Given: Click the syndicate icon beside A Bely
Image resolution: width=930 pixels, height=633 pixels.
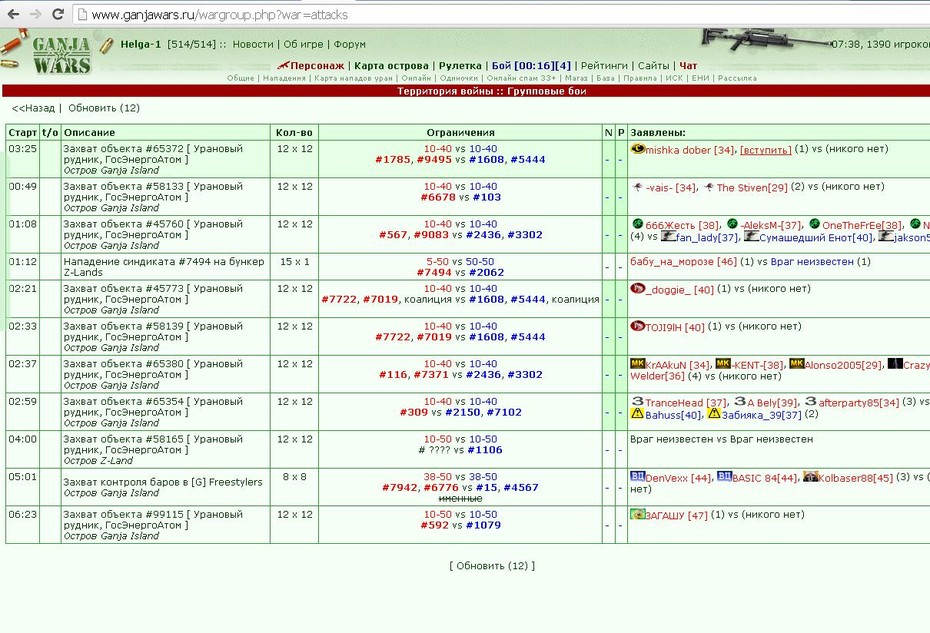Looking at the screenshot, I should [x=740, y=402].
